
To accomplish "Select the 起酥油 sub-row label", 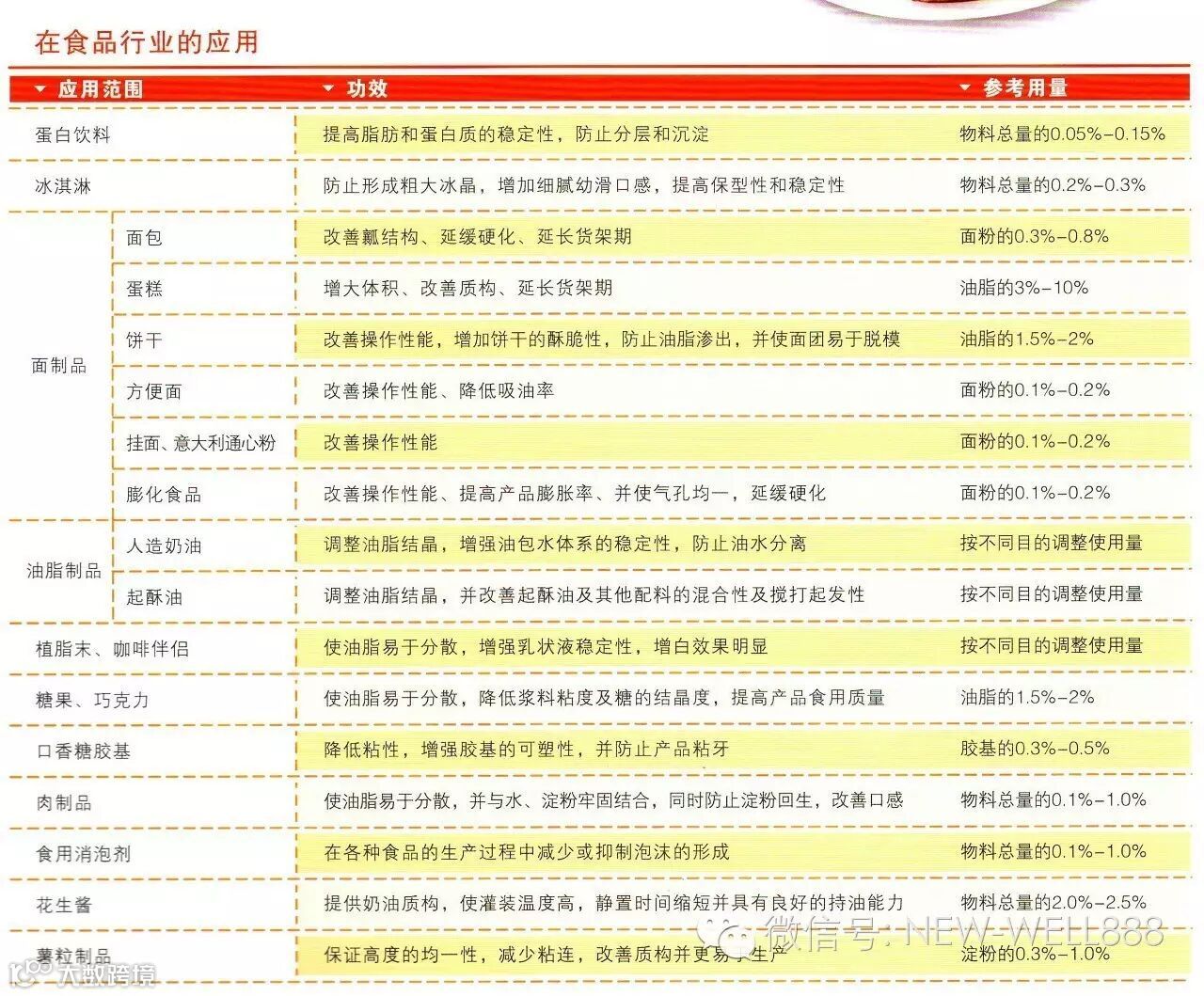I will tap(154, 597).
